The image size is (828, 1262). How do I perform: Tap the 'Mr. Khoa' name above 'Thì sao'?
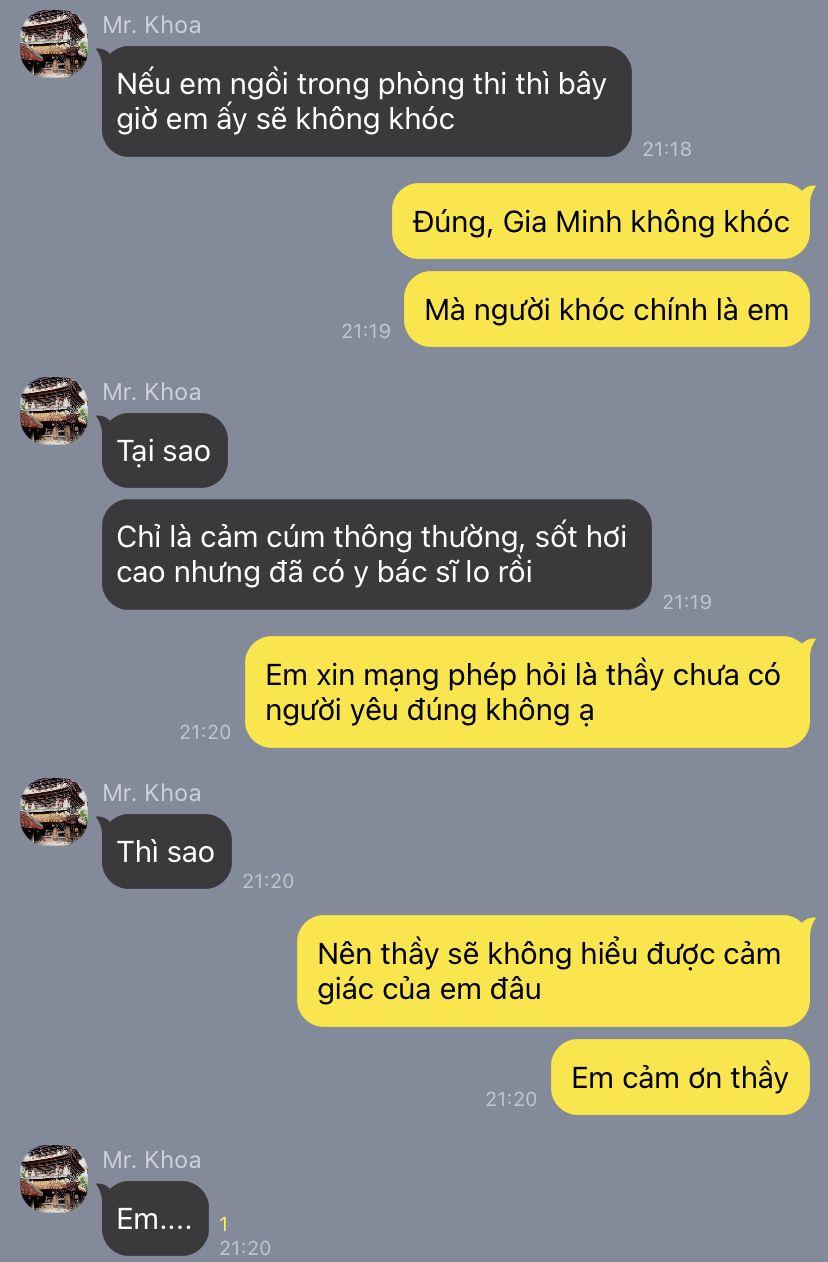pos(152,792)
